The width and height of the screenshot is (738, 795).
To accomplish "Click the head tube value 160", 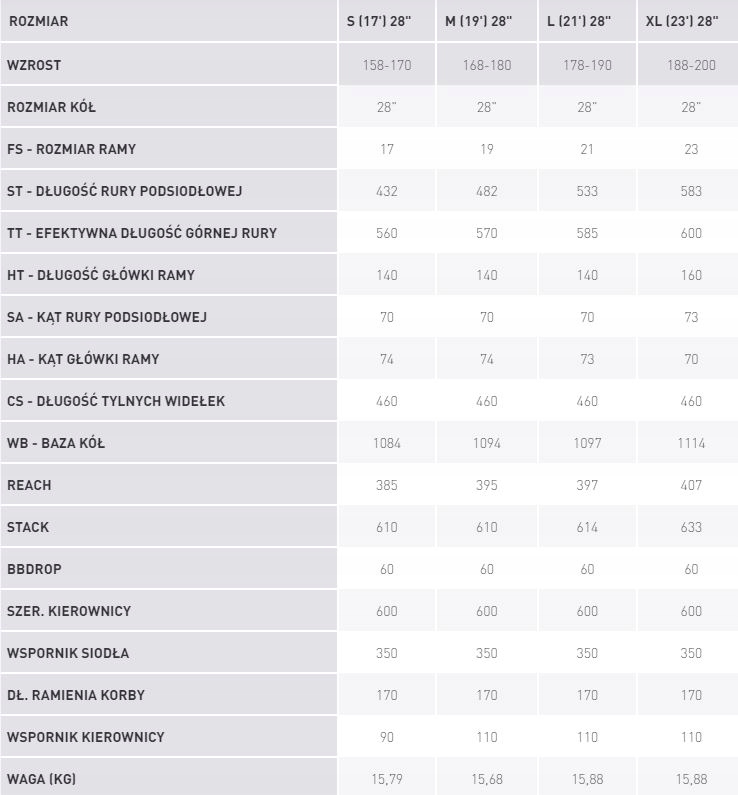I will [691, 275].
